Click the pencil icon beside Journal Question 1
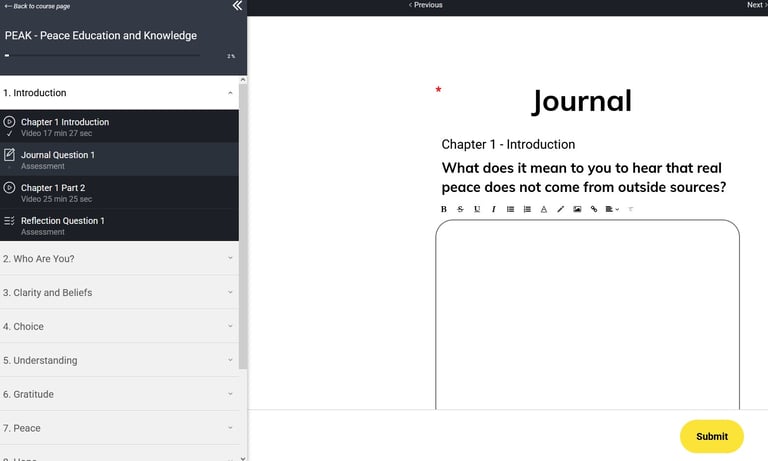Screen dimensions: 768x461 pos(9,155)
